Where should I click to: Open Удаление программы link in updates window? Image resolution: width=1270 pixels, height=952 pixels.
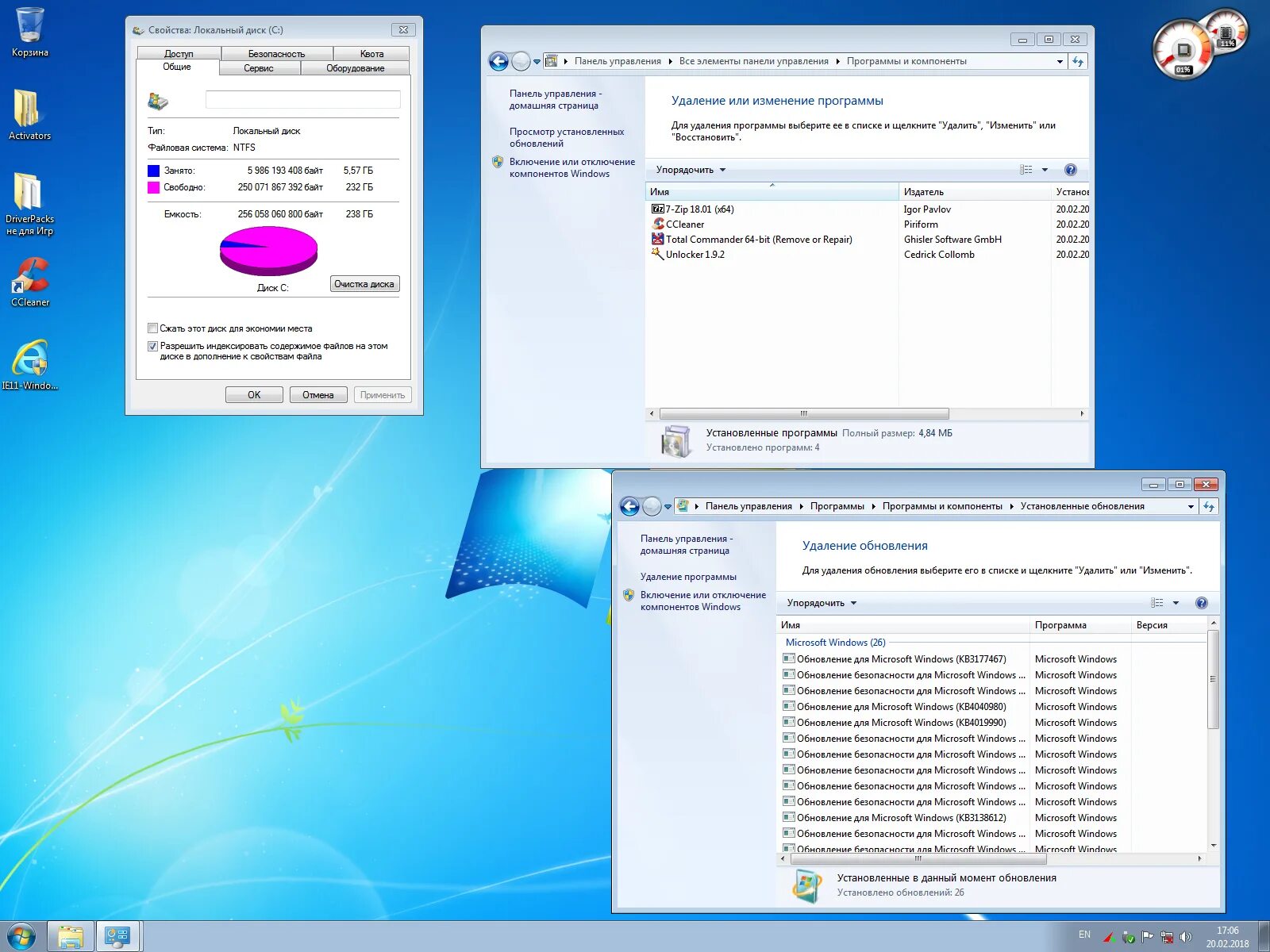(688, 577)
